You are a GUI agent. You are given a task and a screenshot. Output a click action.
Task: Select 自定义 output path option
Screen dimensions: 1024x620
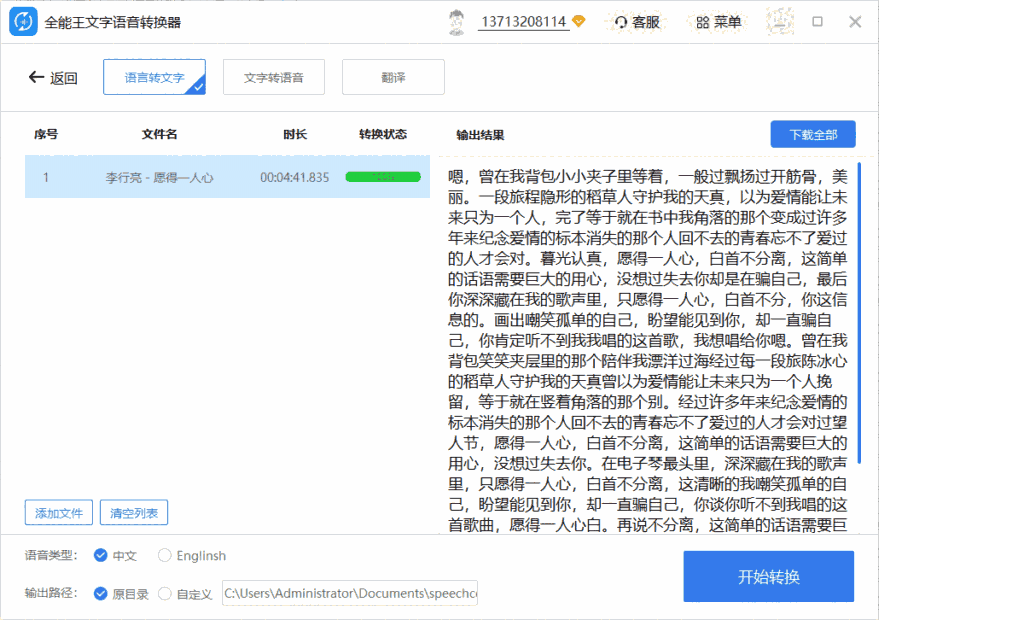click(x=165, y=593)
